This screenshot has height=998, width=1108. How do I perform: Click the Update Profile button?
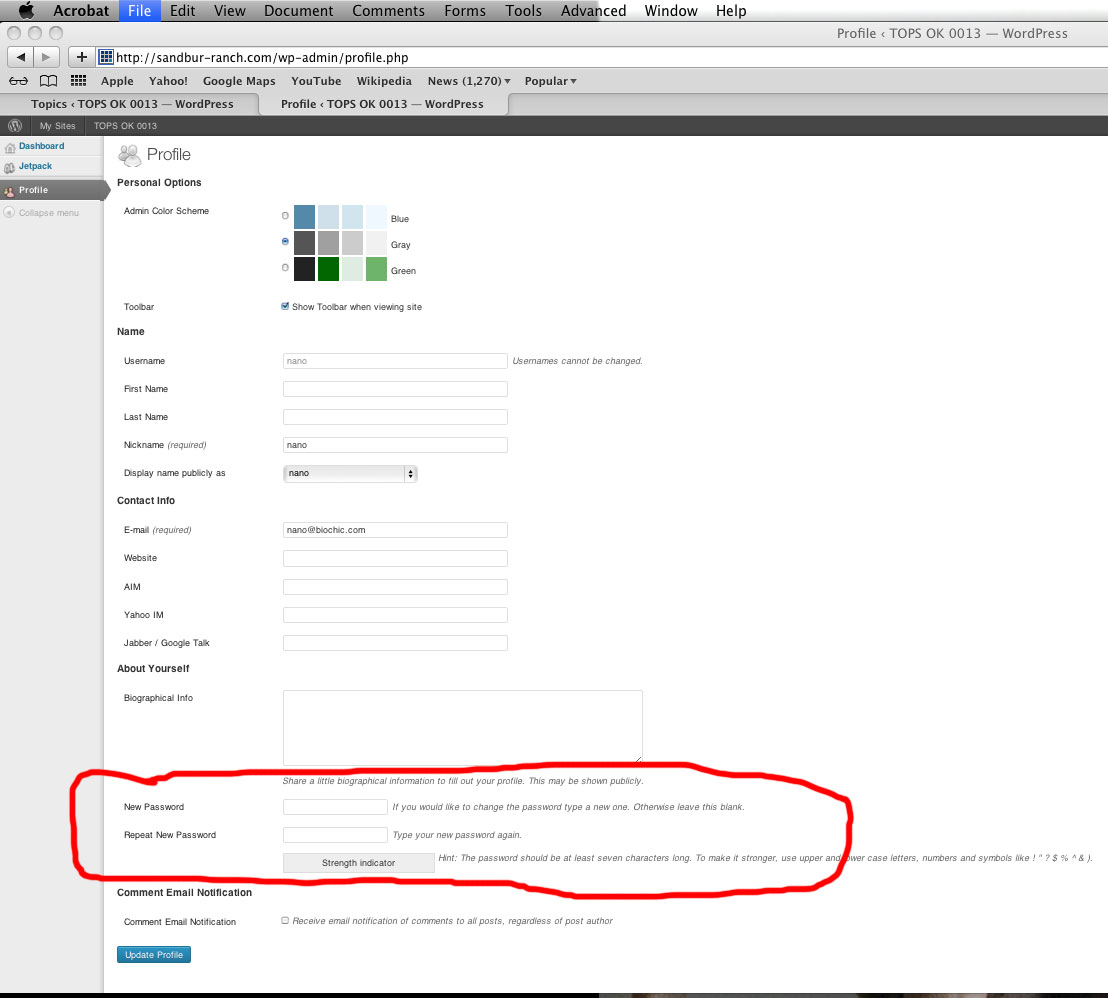click(x=154, y=955)
